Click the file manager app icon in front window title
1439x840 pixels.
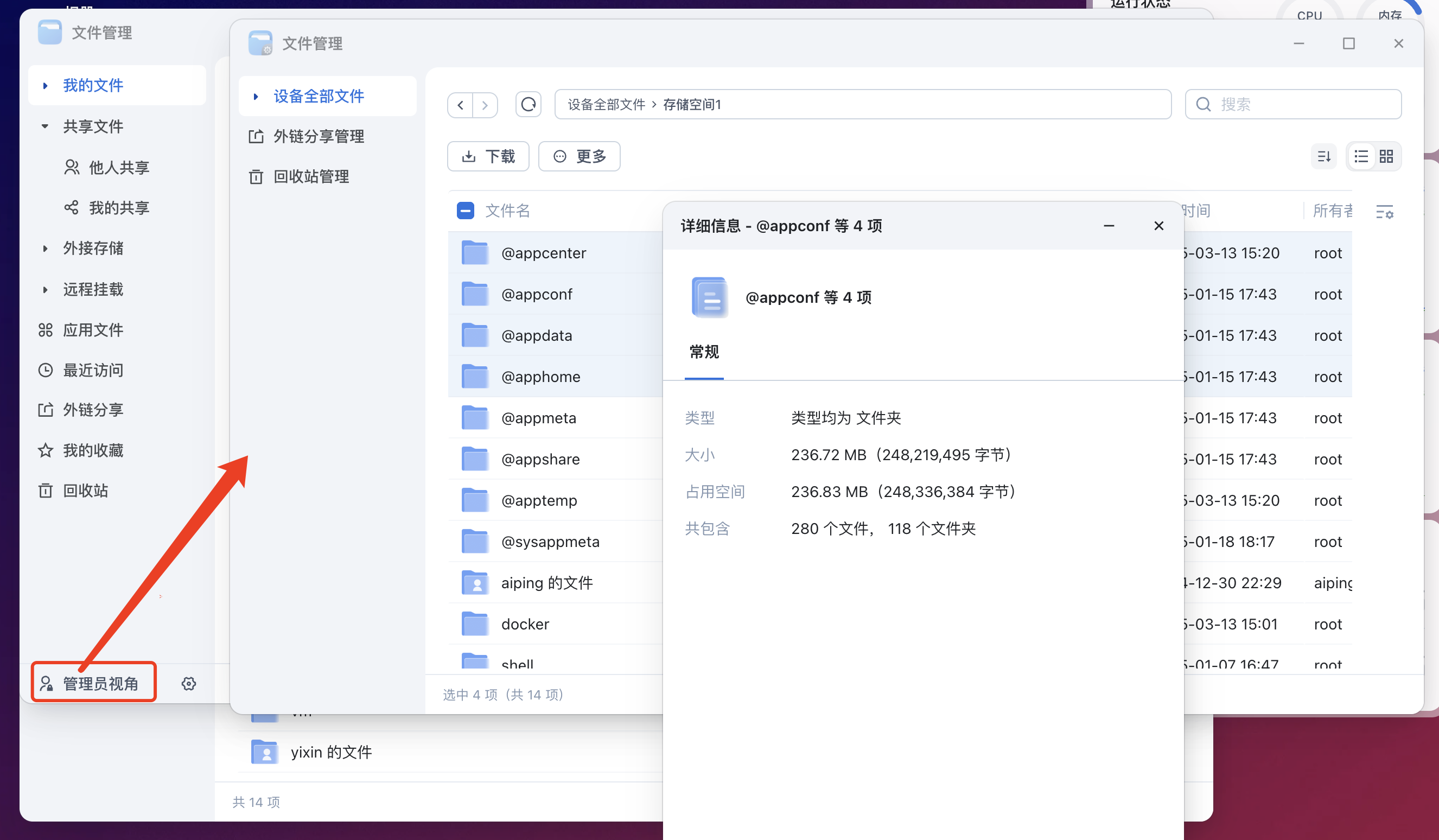tap(260, 43)
